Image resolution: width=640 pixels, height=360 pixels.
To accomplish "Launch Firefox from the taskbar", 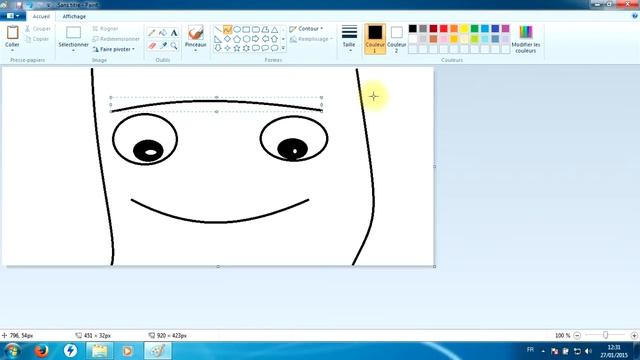I will tap(41, 351).
